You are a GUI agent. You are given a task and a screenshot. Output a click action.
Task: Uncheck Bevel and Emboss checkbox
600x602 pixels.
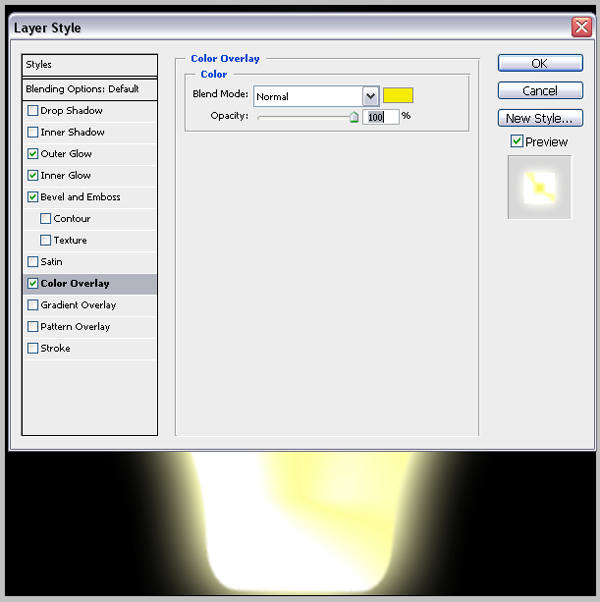pyautogui.click(x=33, y=197)
